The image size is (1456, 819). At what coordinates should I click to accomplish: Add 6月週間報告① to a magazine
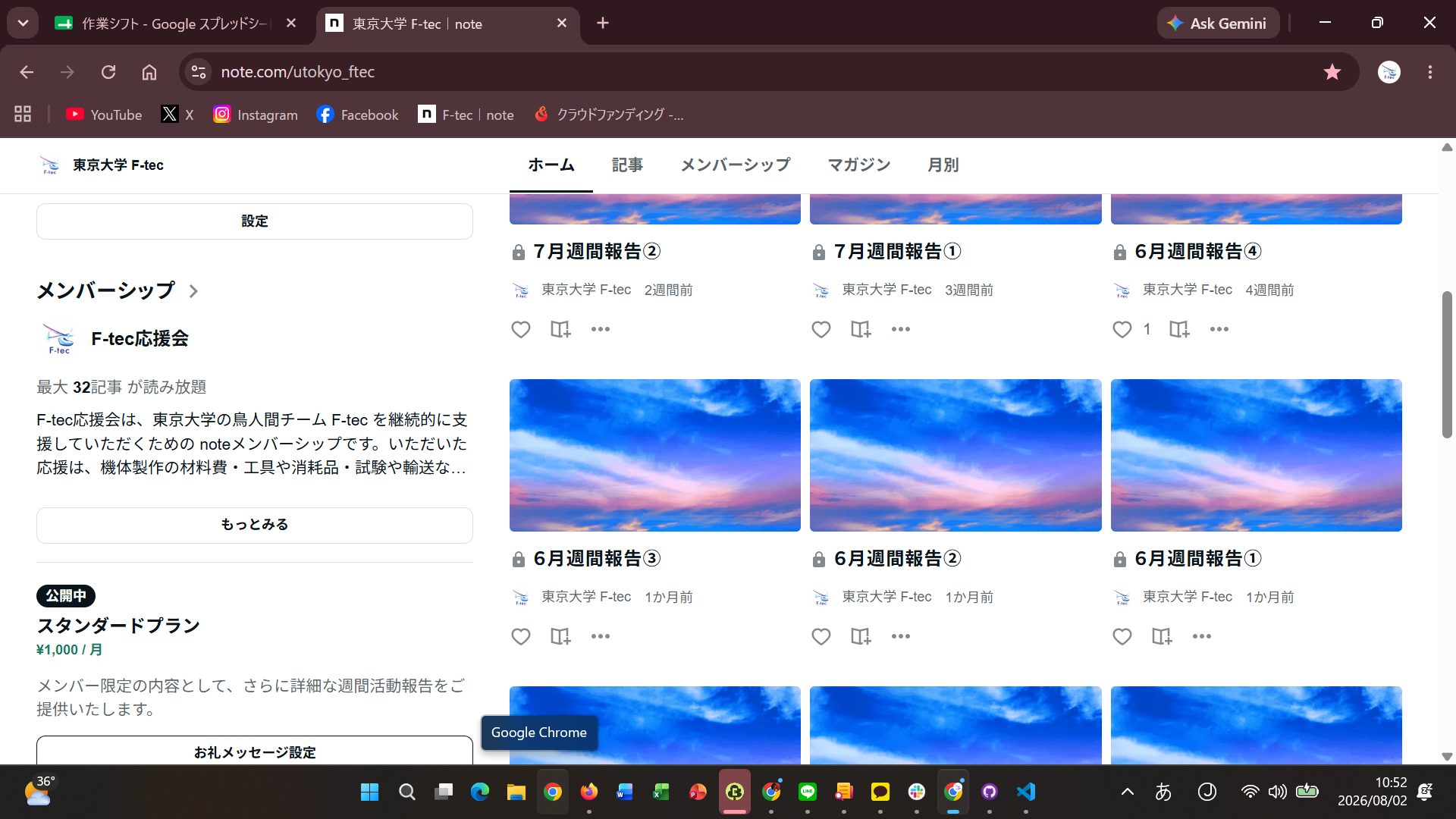click(1162, 636)
